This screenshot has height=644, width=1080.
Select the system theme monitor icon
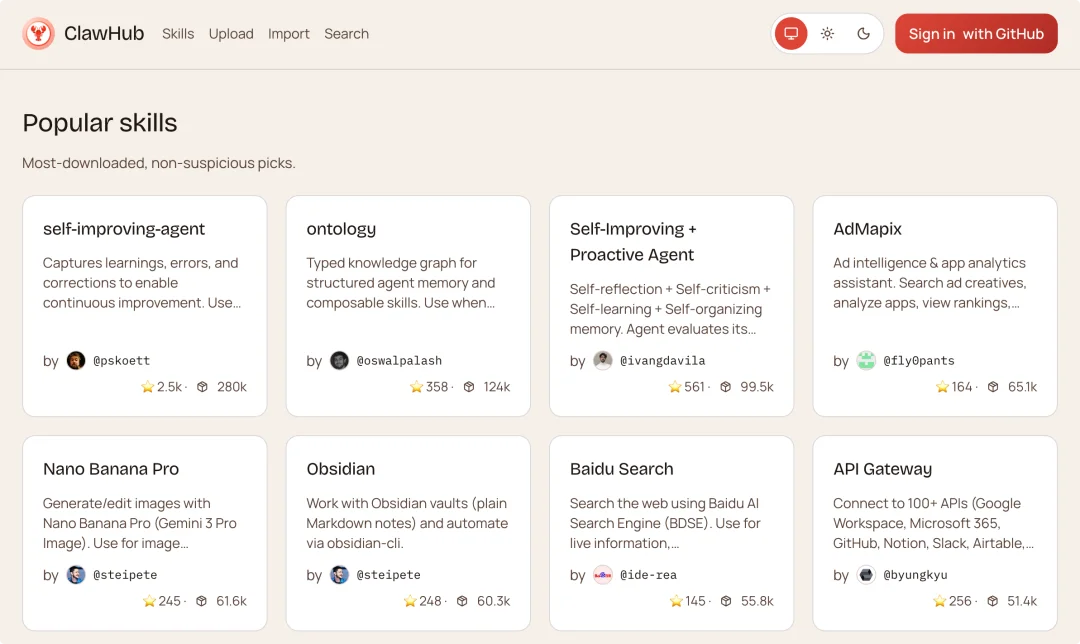click(791, 34)
